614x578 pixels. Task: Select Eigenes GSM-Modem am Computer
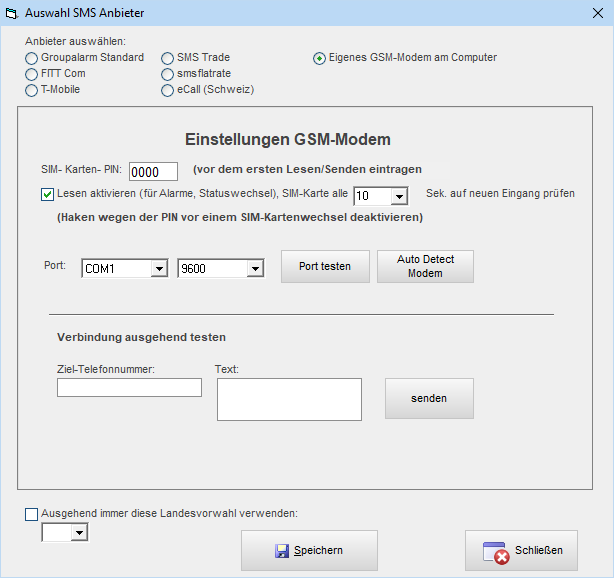[320, 58]
